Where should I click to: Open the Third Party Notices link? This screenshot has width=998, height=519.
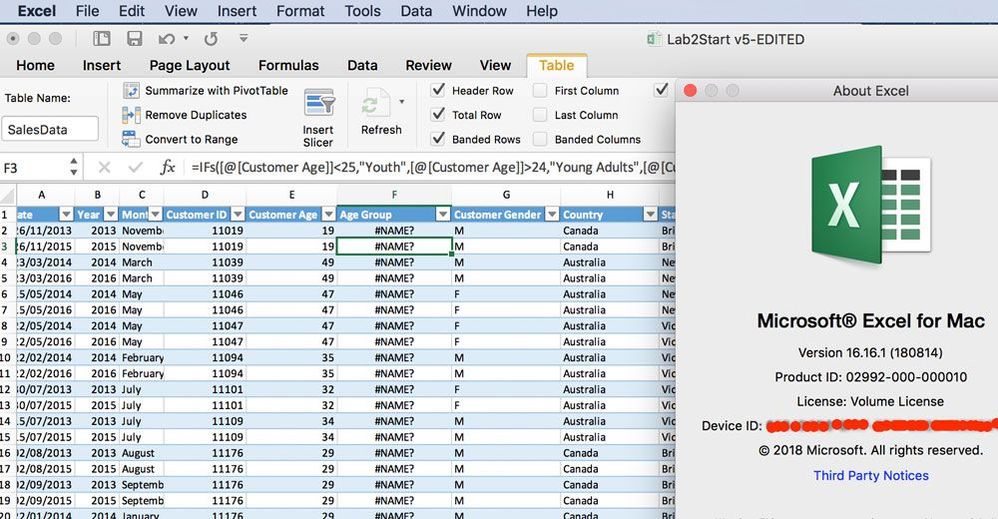click(x=871, y=475)
